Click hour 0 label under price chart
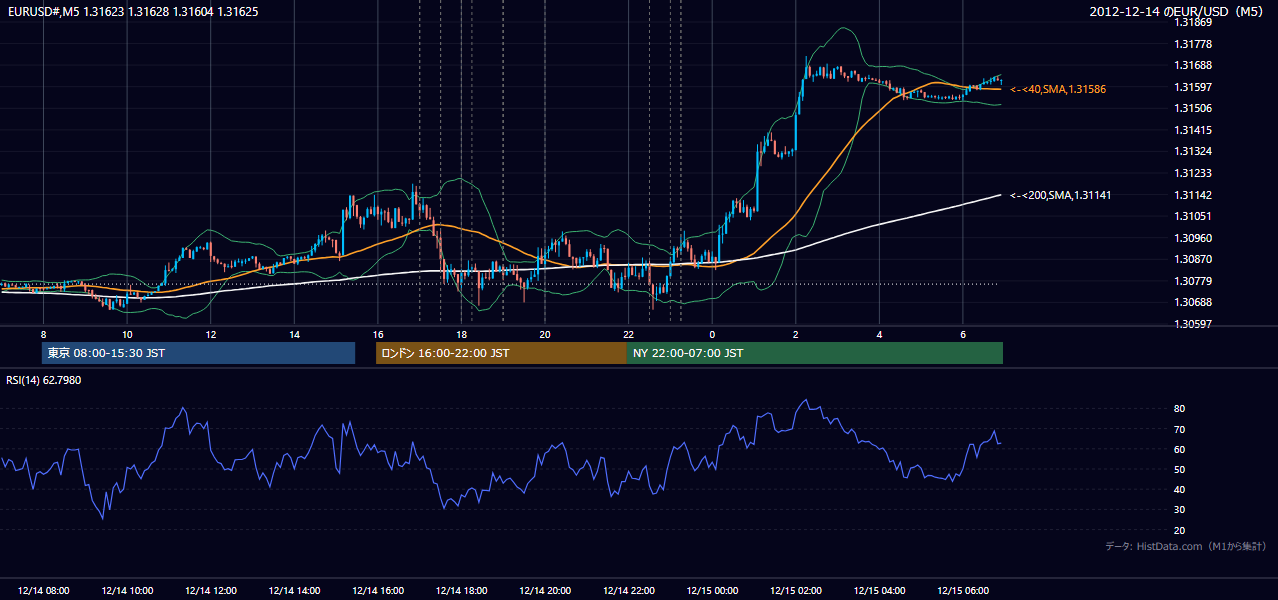The height and width of the screenshot is (600, 1278). [712, 334]
